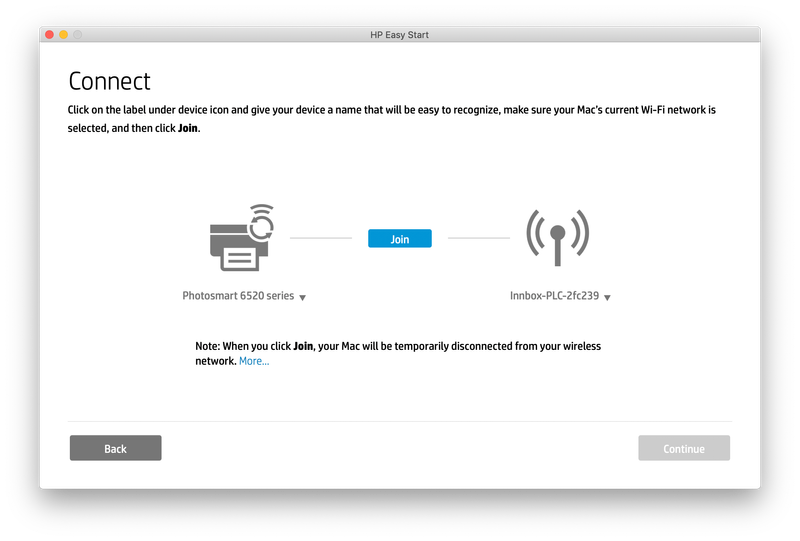
Task: Click the HP Easy Start window title
Action: point(399,35)
